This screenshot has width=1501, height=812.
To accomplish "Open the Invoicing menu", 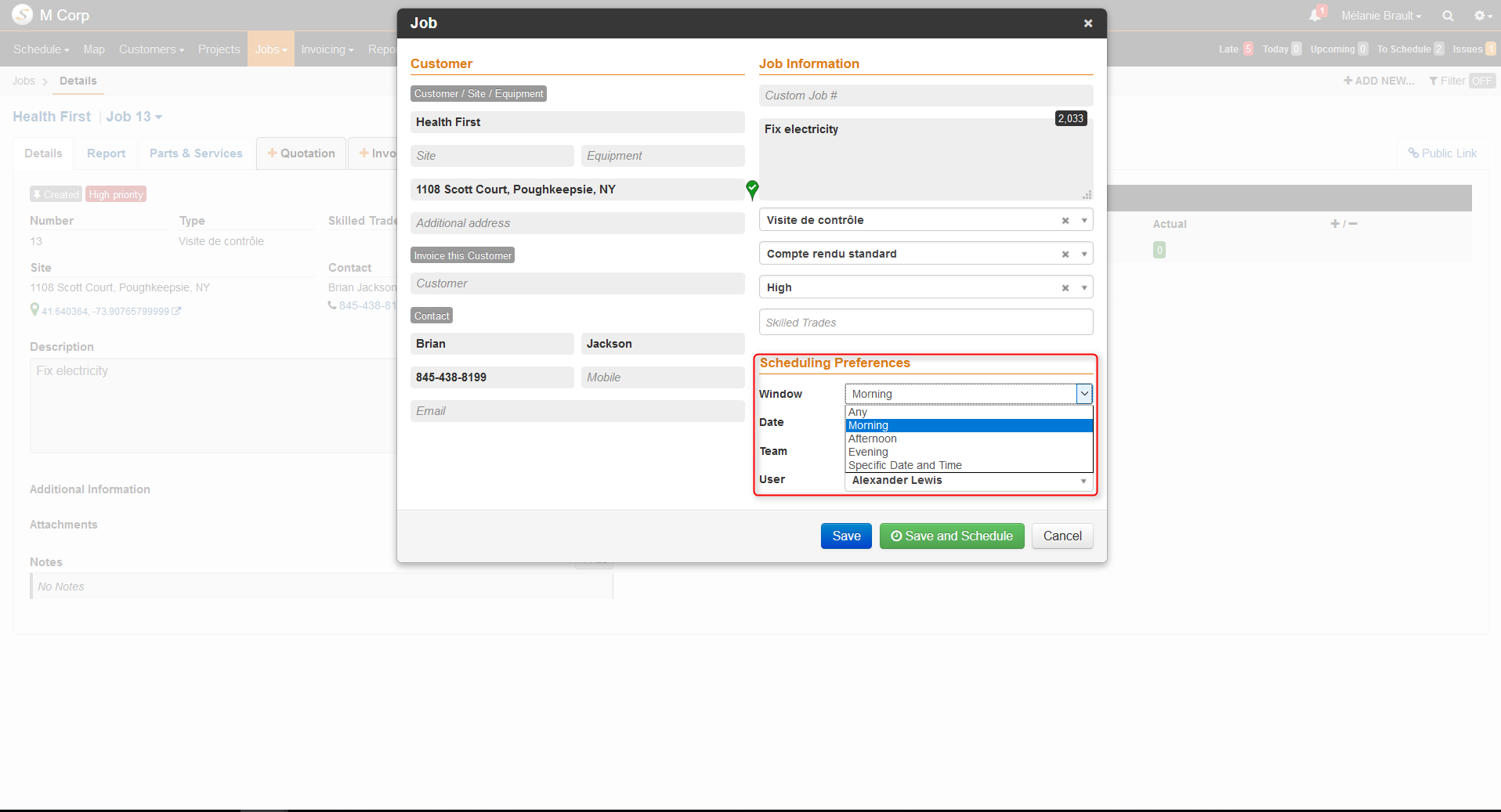I will tap(327, 49).
